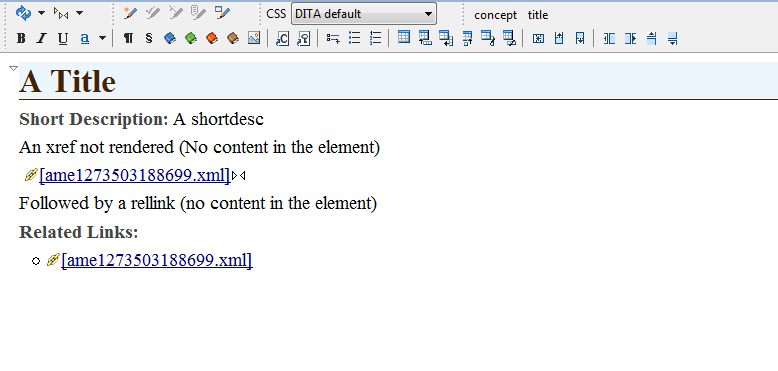Open the CSS DITA default combo box

[x=364, y=14]
